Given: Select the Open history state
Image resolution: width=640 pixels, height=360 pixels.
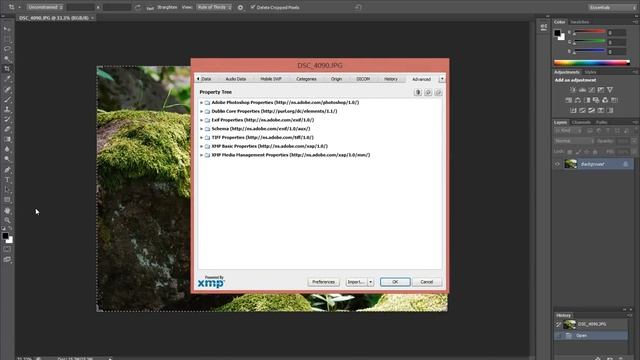Looking at the screenshot, I should [592, 336].
